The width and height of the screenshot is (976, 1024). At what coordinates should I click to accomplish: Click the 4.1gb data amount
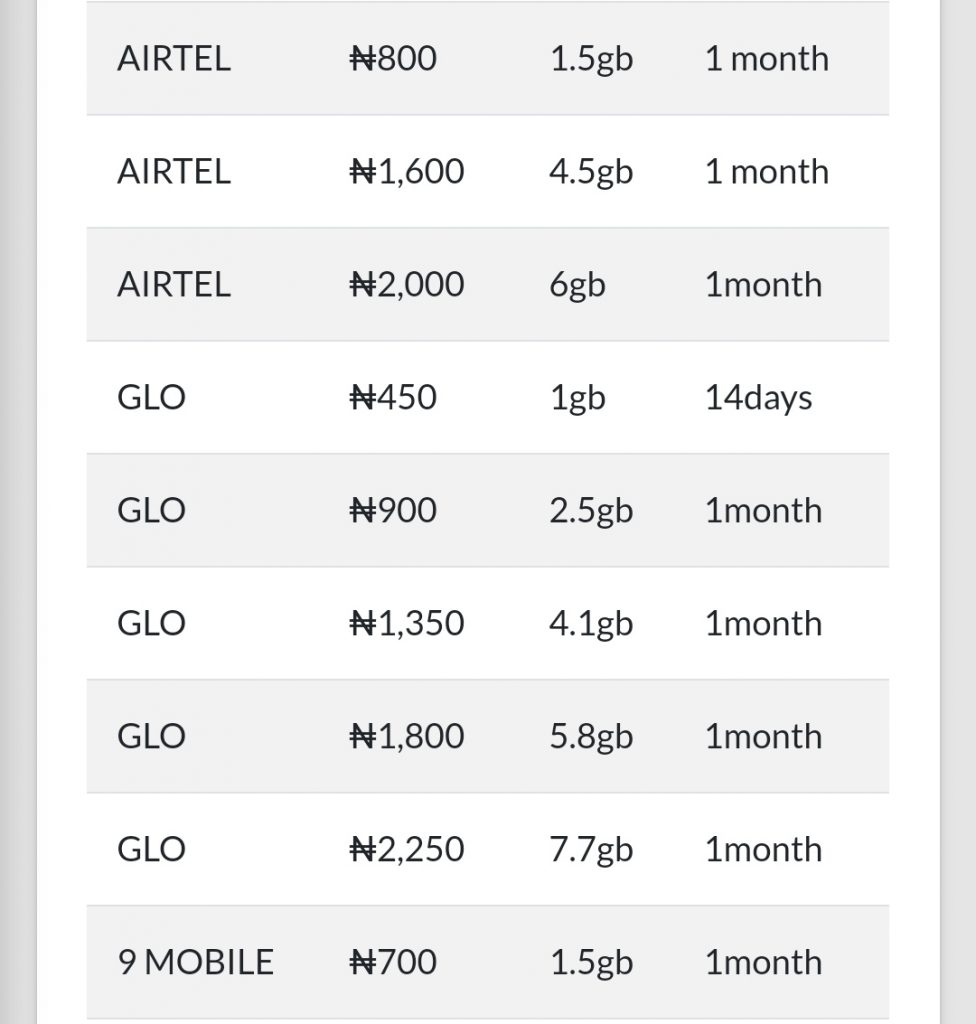(x=591, y=624)
